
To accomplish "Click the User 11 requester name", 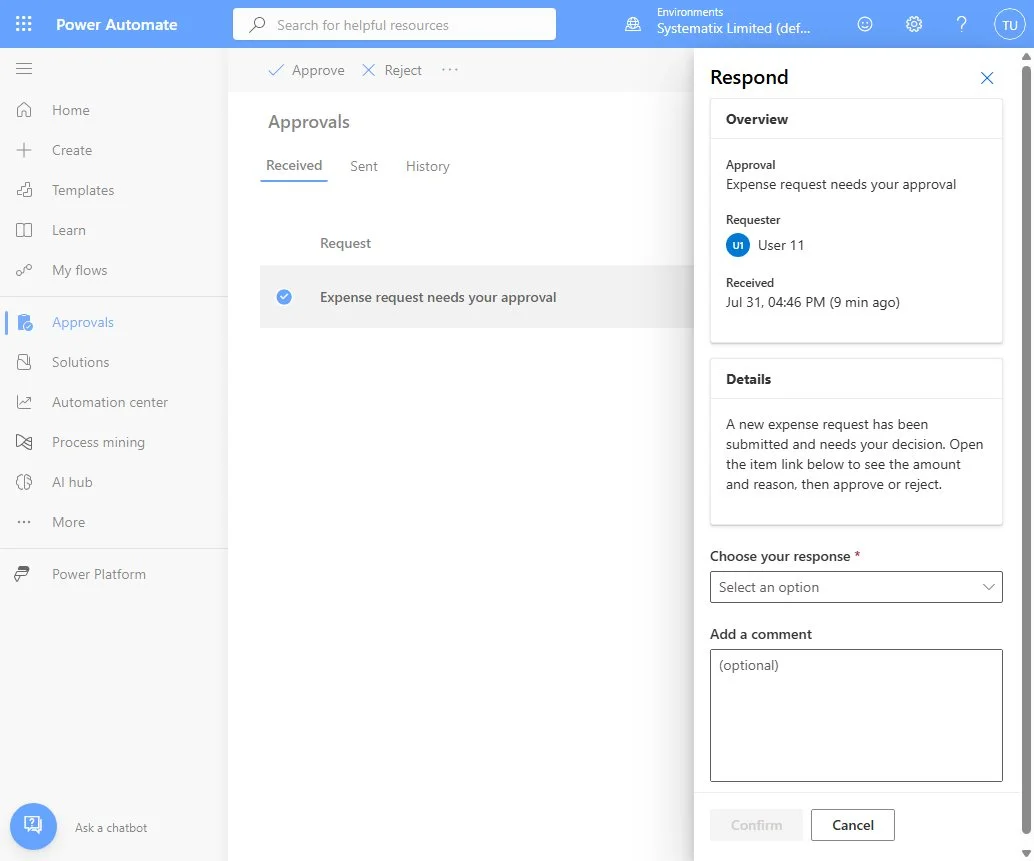I will [x=781, y=245].
